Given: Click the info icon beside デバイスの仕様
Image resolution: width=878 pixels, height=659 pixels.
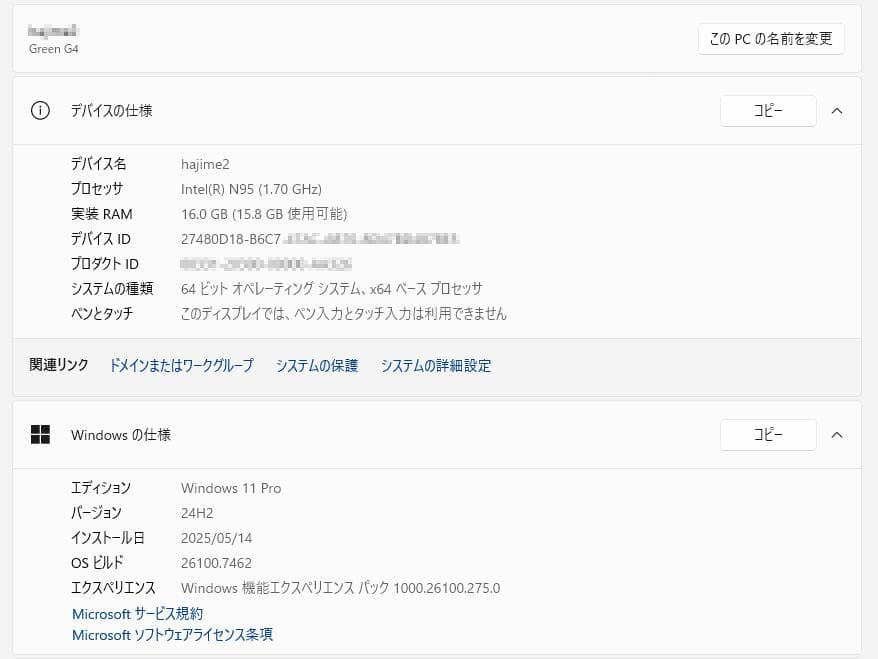Looking at the screenshot, I should 39,111.
